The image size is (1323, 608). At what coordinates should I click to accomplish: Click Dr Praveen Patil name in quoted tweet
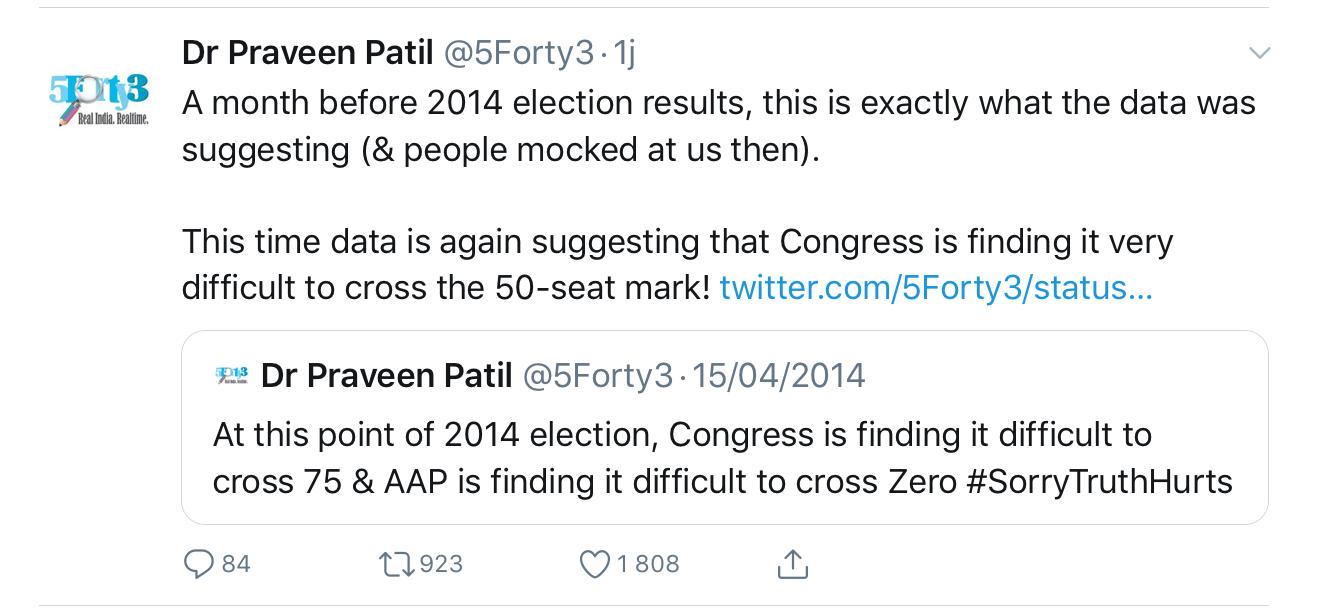tap(386, 376)
